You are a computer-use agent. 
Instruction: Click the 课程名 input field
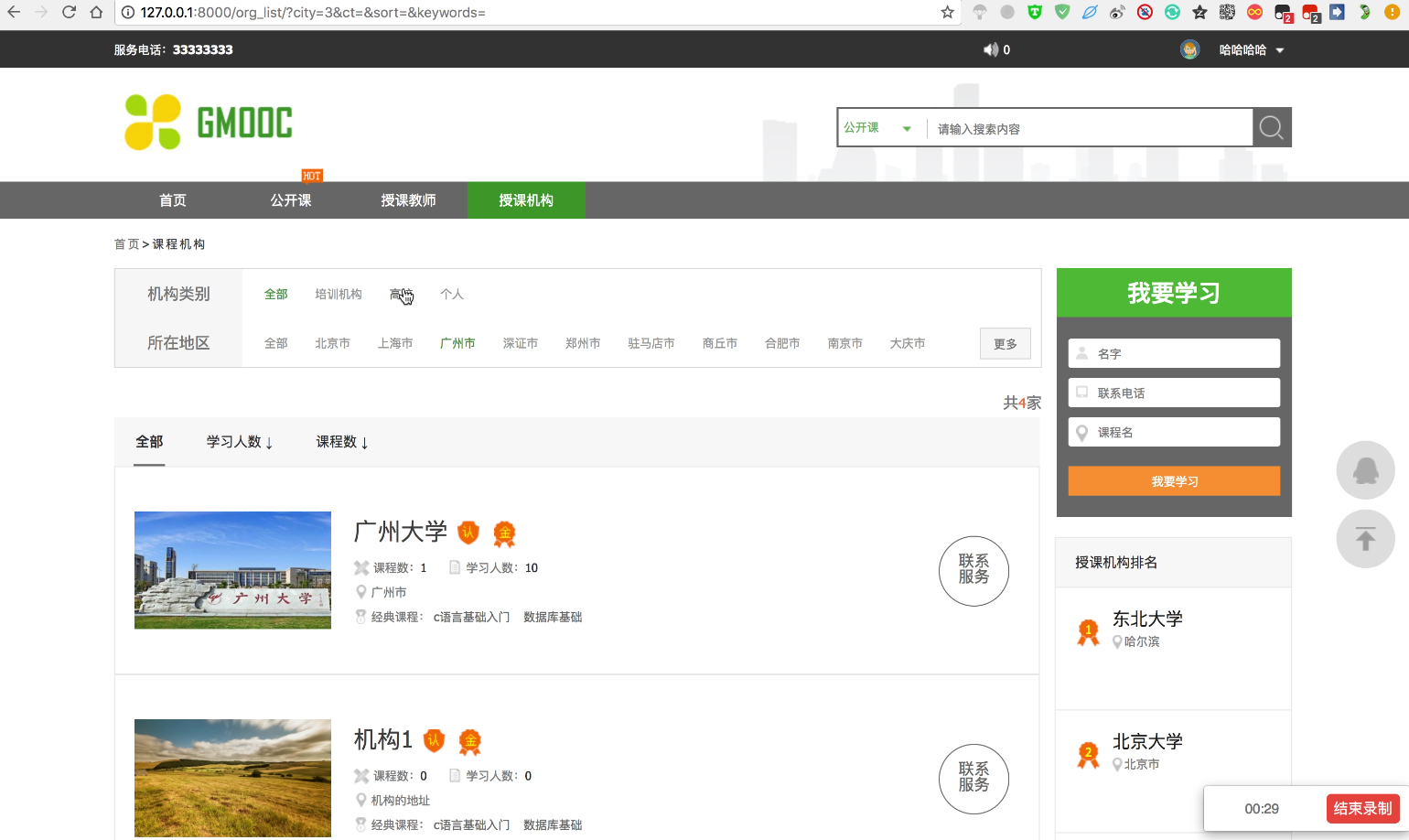(x=1174, y=432)
